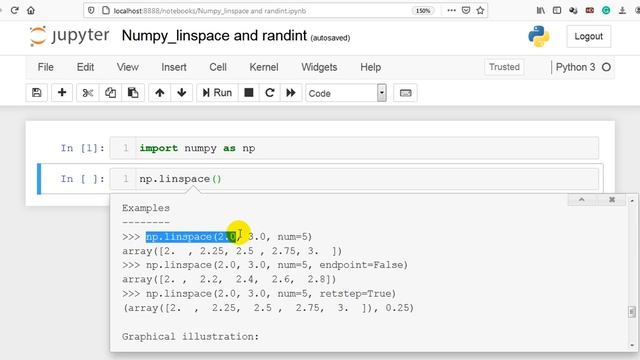Open the File menu
Viewport: 640px width, 360px height.
pyautogui.click(x=45, y=67)
